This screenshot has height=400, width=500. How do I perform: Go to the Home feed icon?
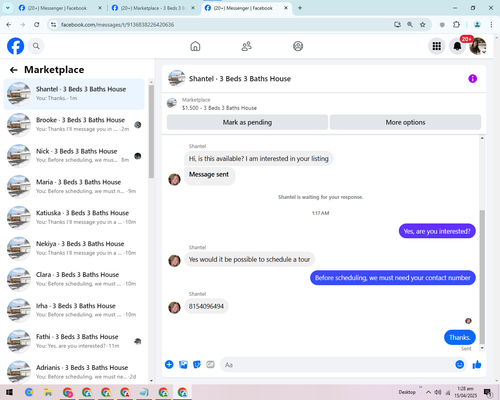click(x=195, y=46)
